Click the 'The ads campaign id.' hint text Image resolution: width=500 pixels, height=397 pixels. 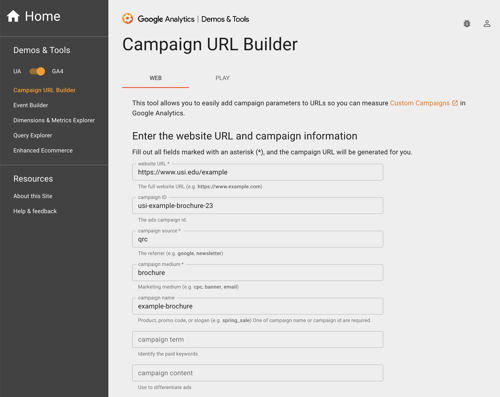(162, 220)
